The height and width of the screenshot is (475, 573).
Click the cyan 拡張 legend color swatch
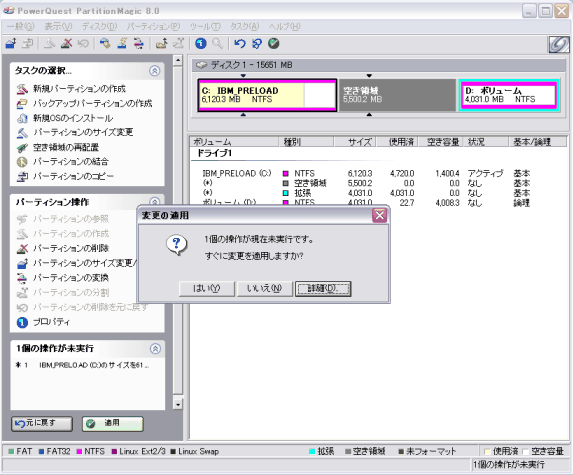coord(312,452)
